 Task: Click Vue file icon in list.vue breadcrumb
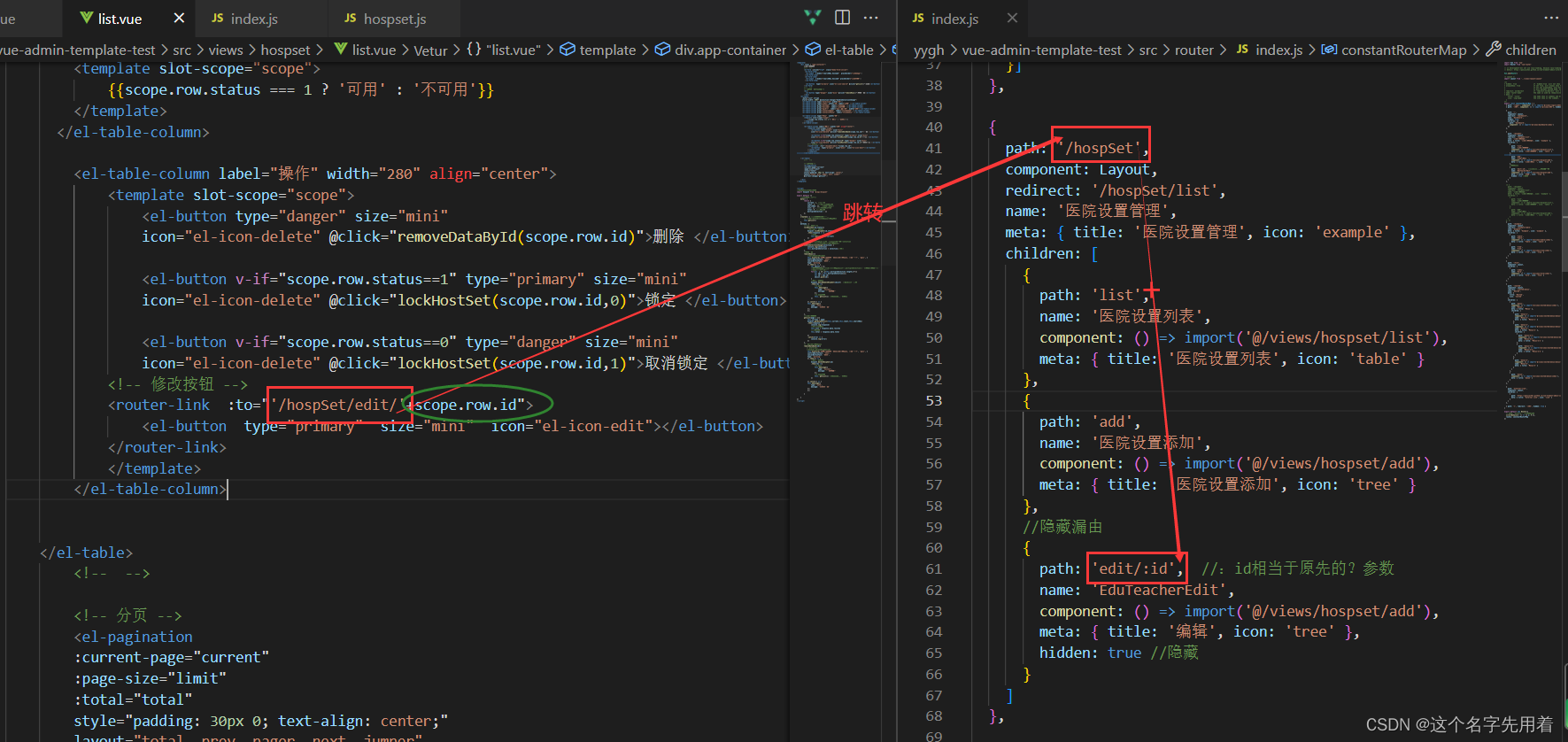[341, 50]
